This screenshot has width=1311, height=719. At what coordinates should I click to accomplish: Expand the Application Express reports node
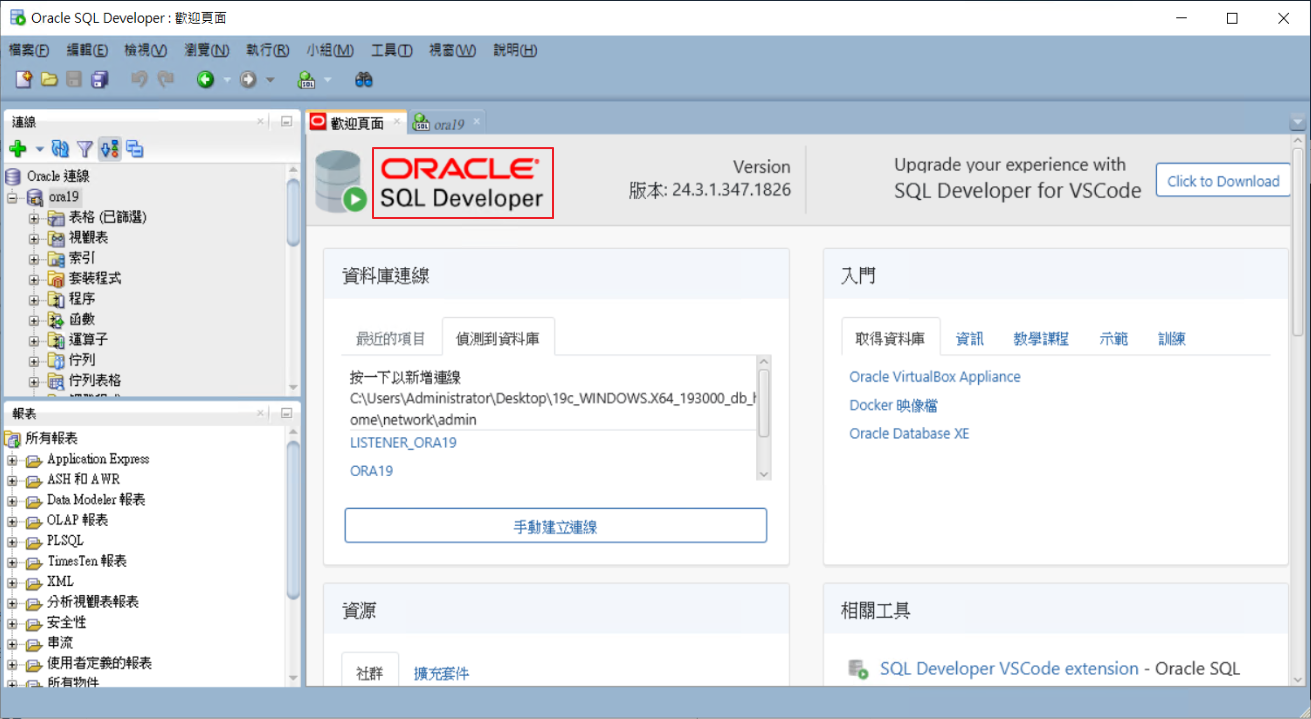pos(13,460)
